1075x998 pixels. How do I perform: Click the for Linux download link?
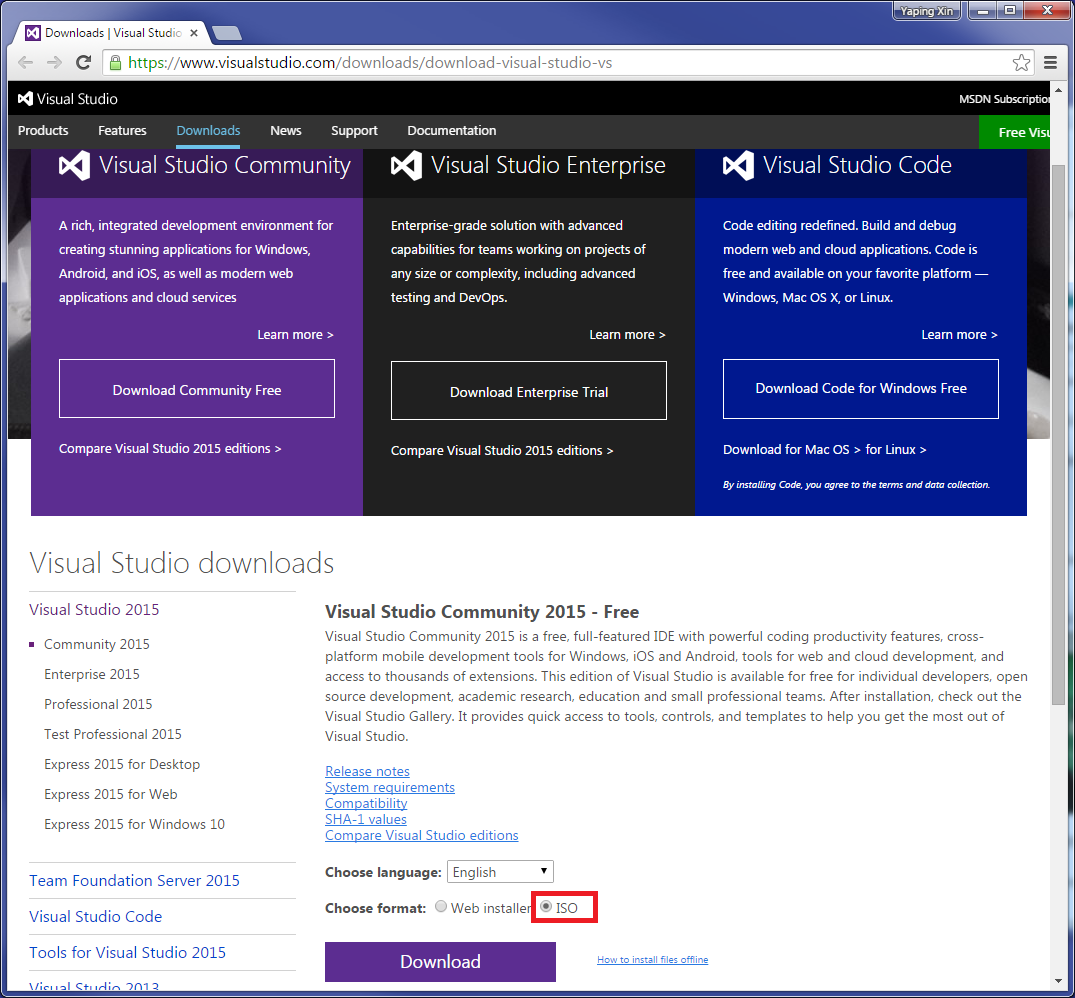pyautogui.click(x=895, y=450)
